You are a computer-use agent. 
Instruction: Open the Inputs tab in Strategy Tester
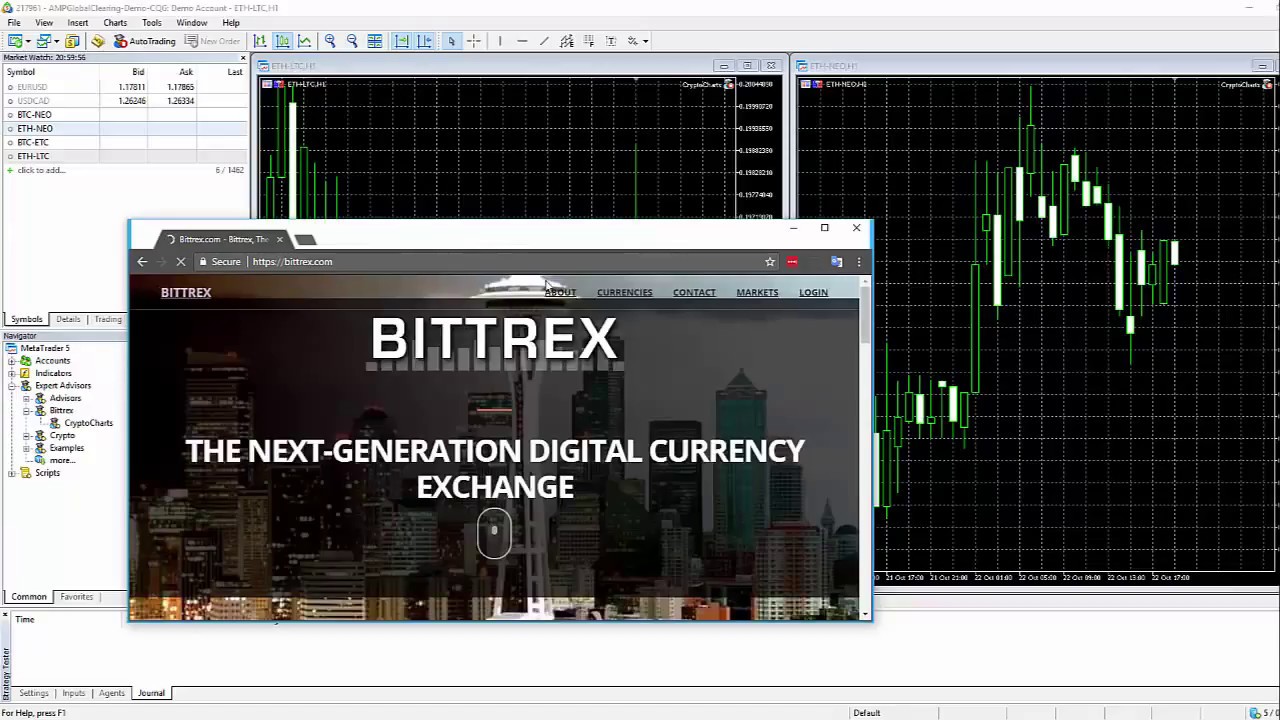[x=73, y=693]
